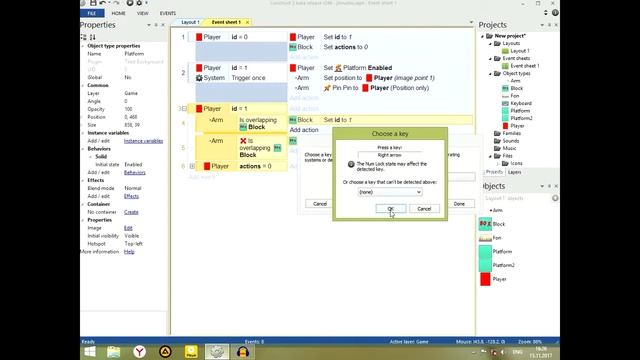This screenshot has width=640, height=360.
Task: Collapse the Object types folder in Projects
Action: 490,73
